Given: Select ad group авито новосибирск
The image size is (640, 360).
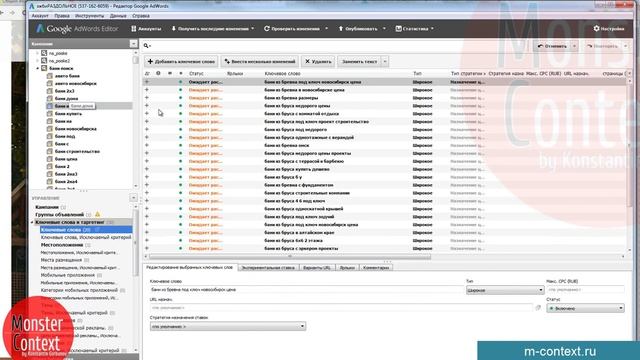Looking at the screenshot, I should click(x=76, y=83).
